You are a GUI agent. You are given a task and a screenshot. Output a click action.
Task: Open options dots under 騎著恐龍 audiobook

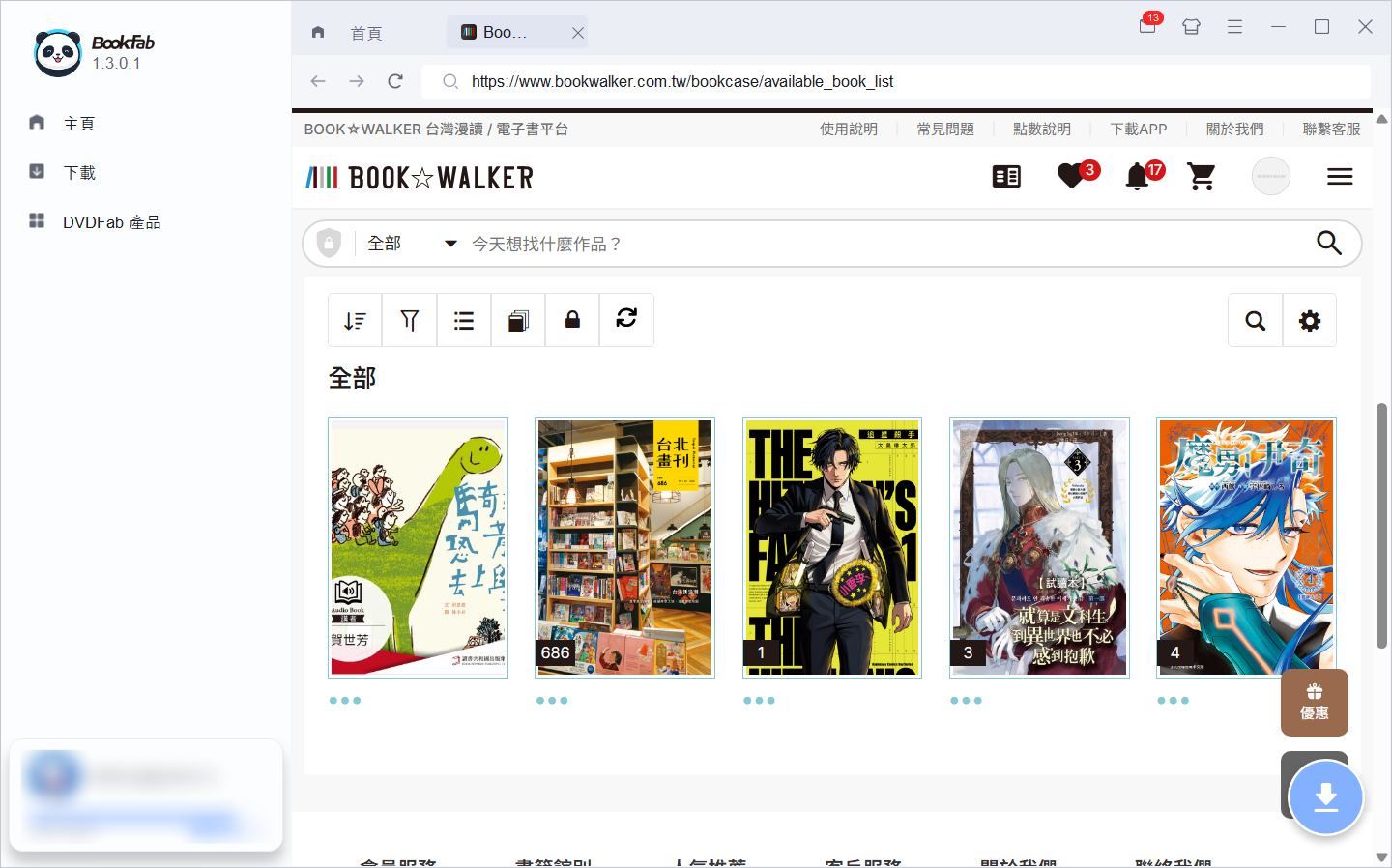[345, 701]
